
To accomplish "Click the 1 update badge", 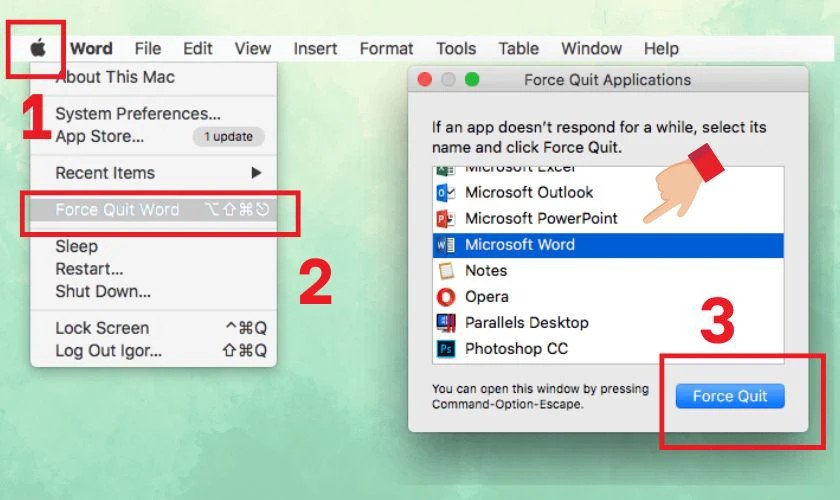I will coord(228,136).
